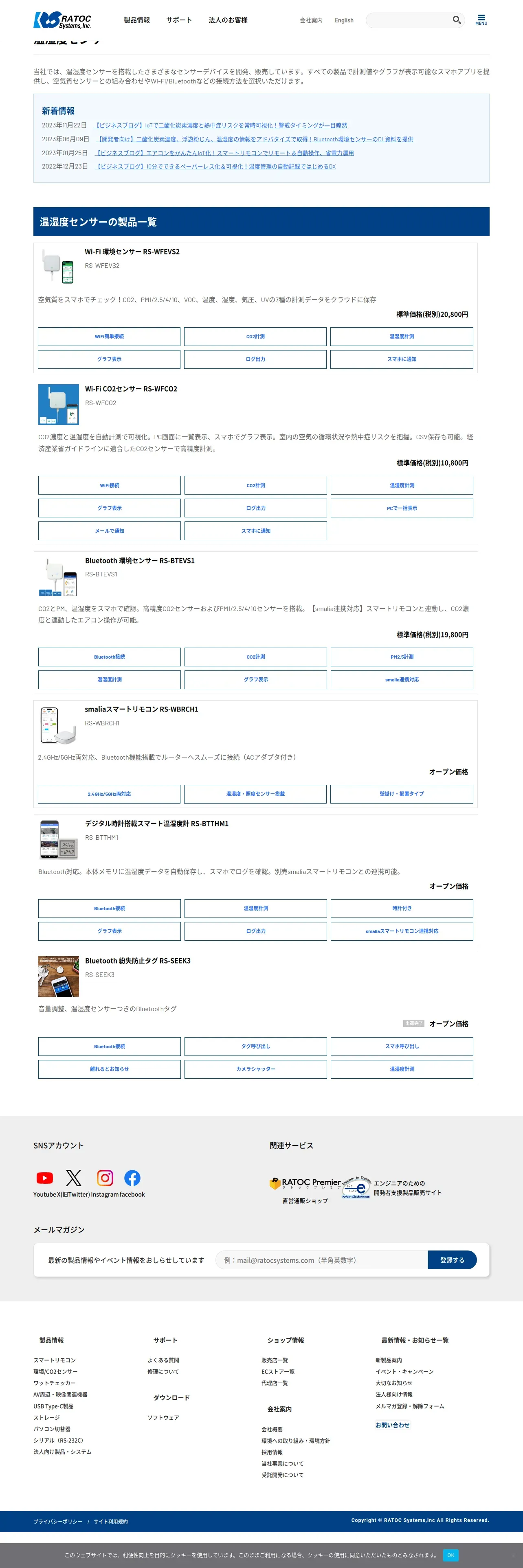The image size is (523, 1568).
Task: Open 環境/CO2センサー footer link
Action: point(55,1372)
